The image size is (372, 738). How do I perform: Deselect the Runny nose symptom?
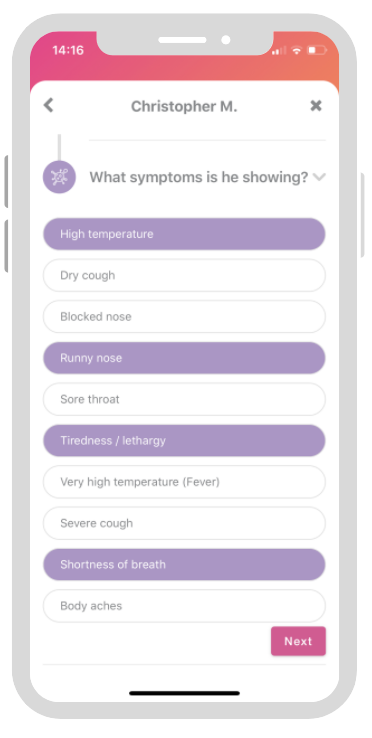[x=184, y=358]
